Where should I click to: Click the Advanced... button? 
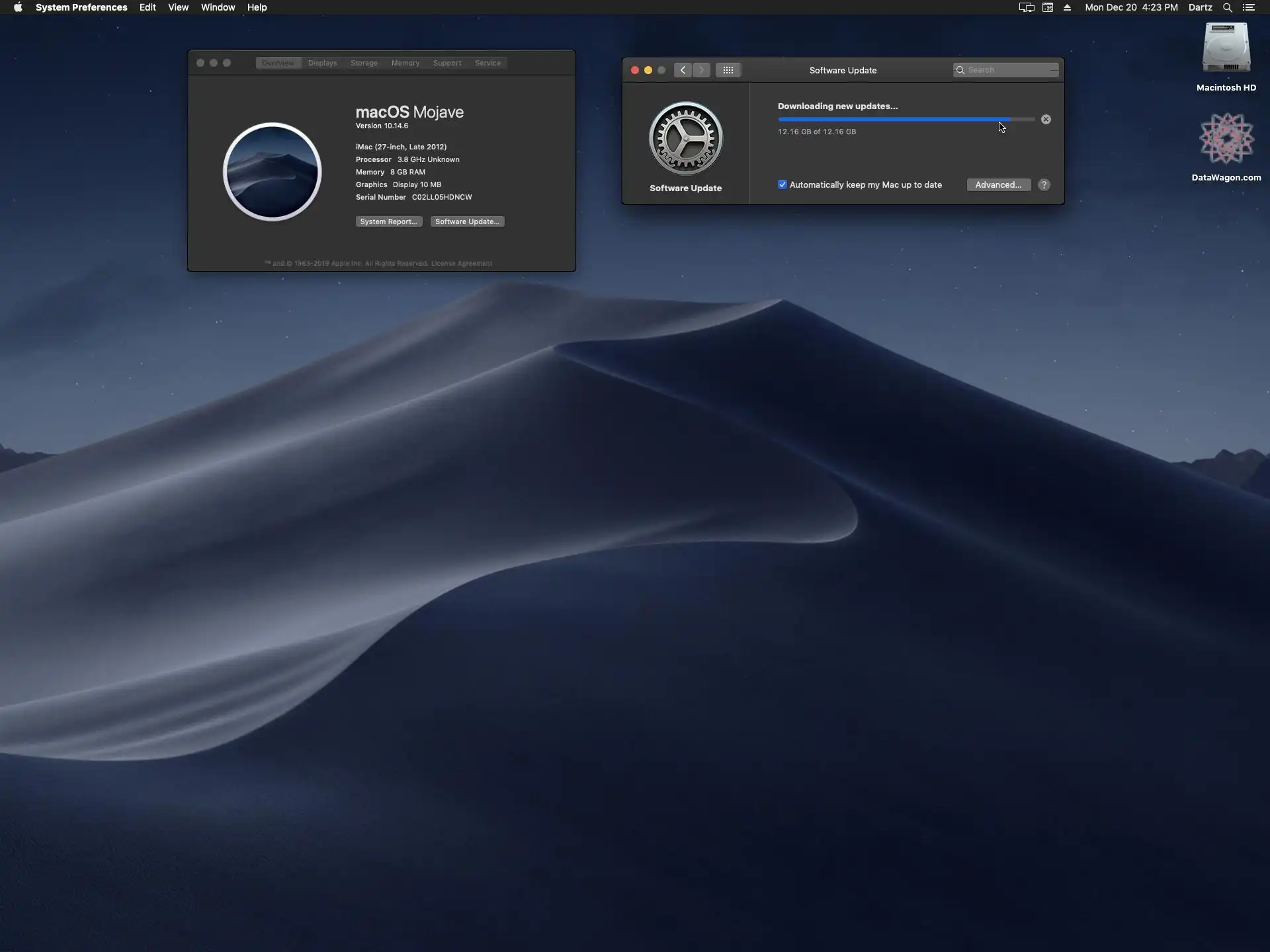(x=998, y=185)
